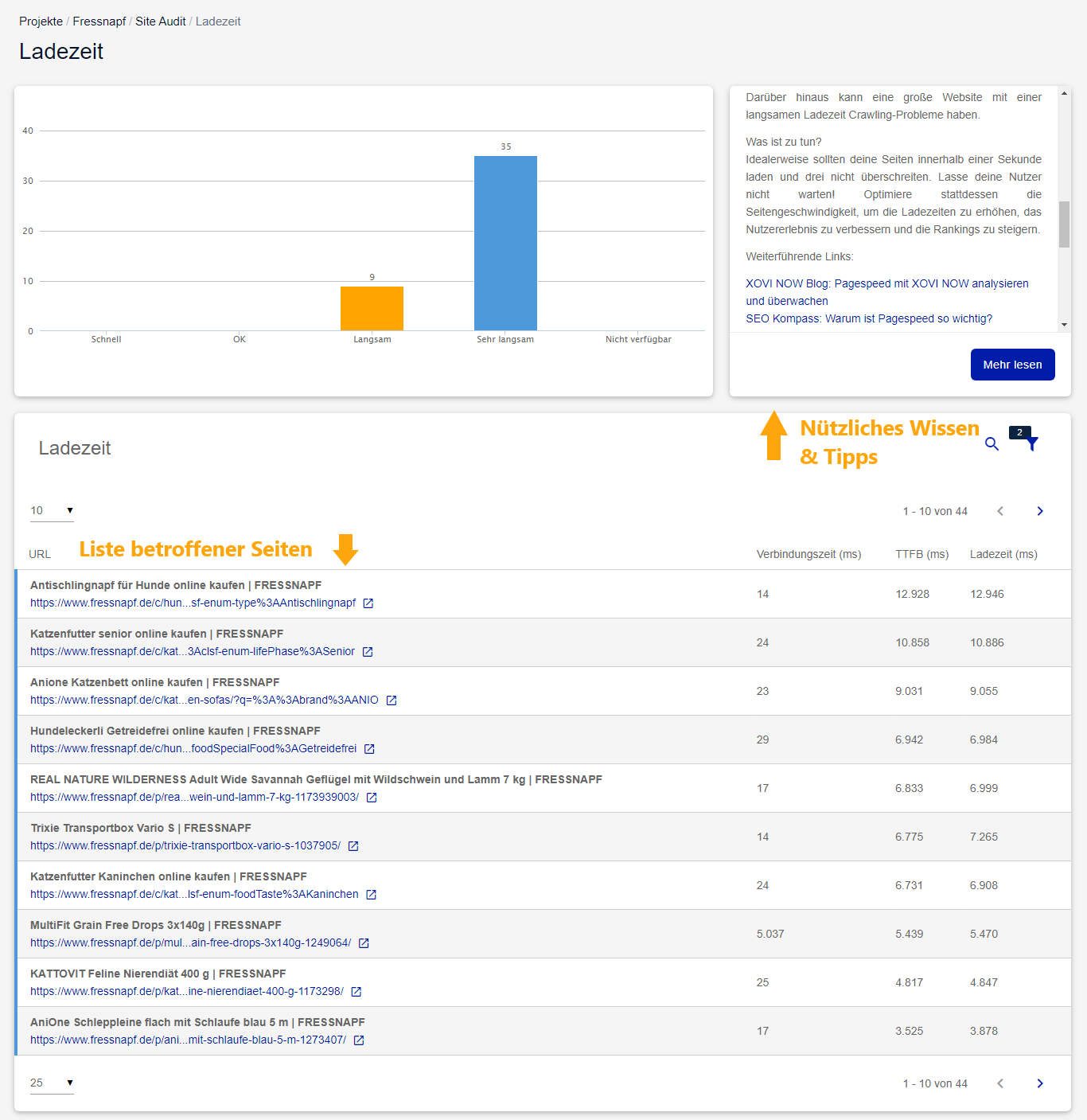Click TTFB value 6.942
Image resolution: width=1087 pixels, height=1120 pixels.
(x=910, y=740)
